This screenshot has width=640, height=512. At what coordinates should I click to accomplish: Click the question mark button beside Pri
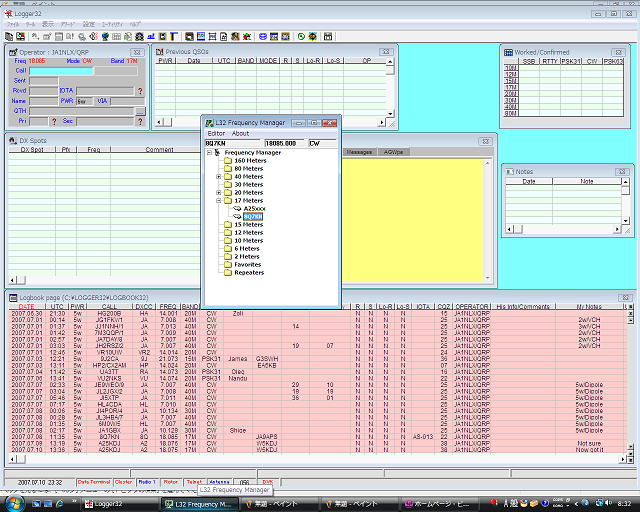pyautogui.click(x=54, y=121)
